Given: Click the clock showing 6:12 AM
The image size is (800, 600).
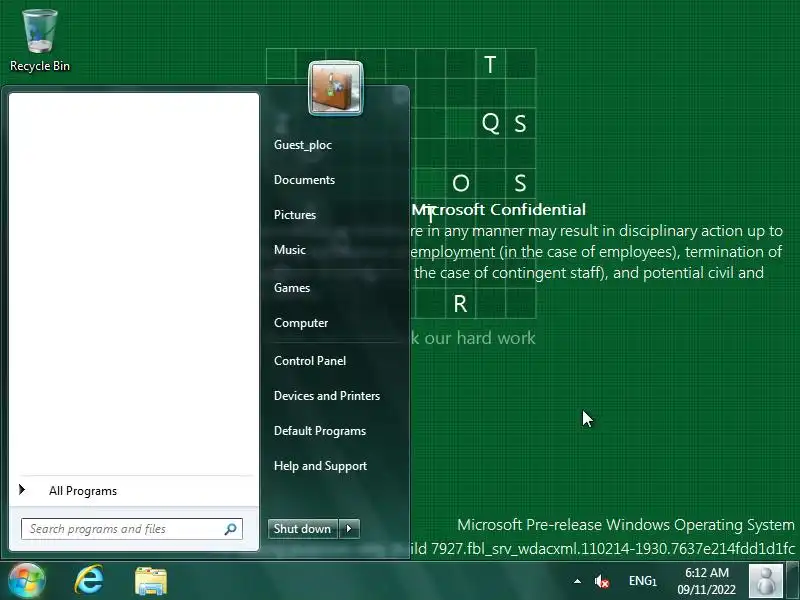Looking at the screenshot, I should [x=707, y=581].
